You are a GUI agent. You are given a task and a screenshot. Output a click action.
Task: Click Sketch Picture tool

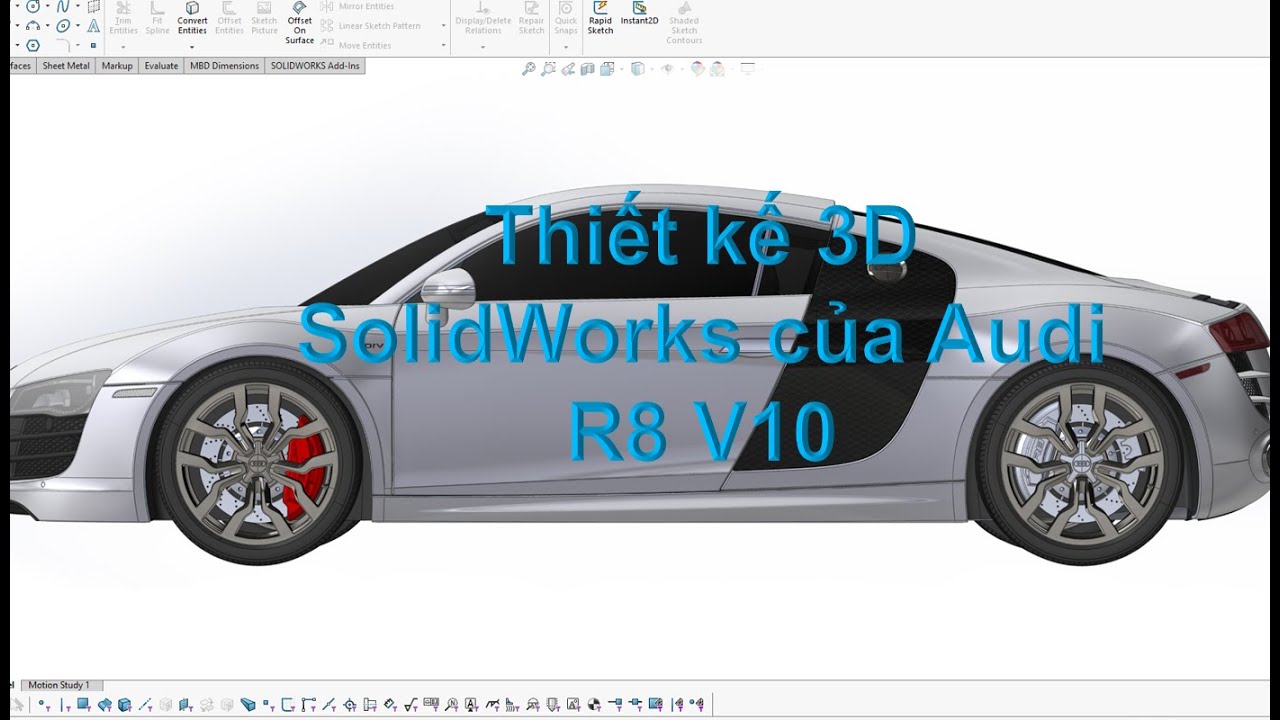tap(264, 20)
